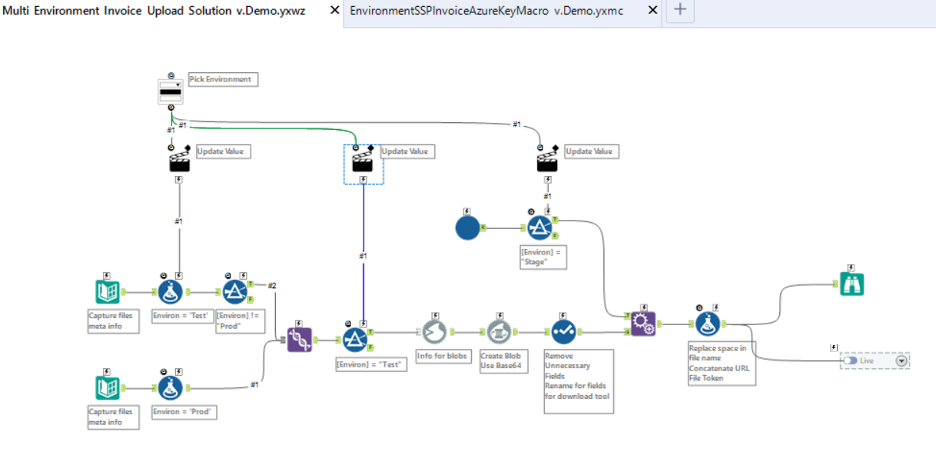Click the Update Value action above the Stage filter
The image size is (936, 456).
click(x=547, y=162)
